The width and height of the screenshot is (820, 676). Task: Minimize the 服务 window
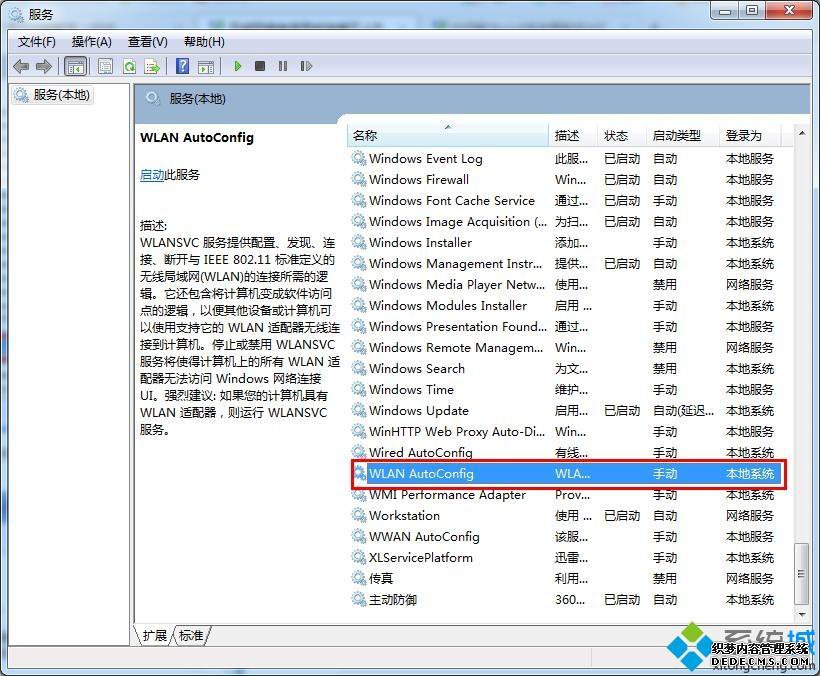click(725, 10)
